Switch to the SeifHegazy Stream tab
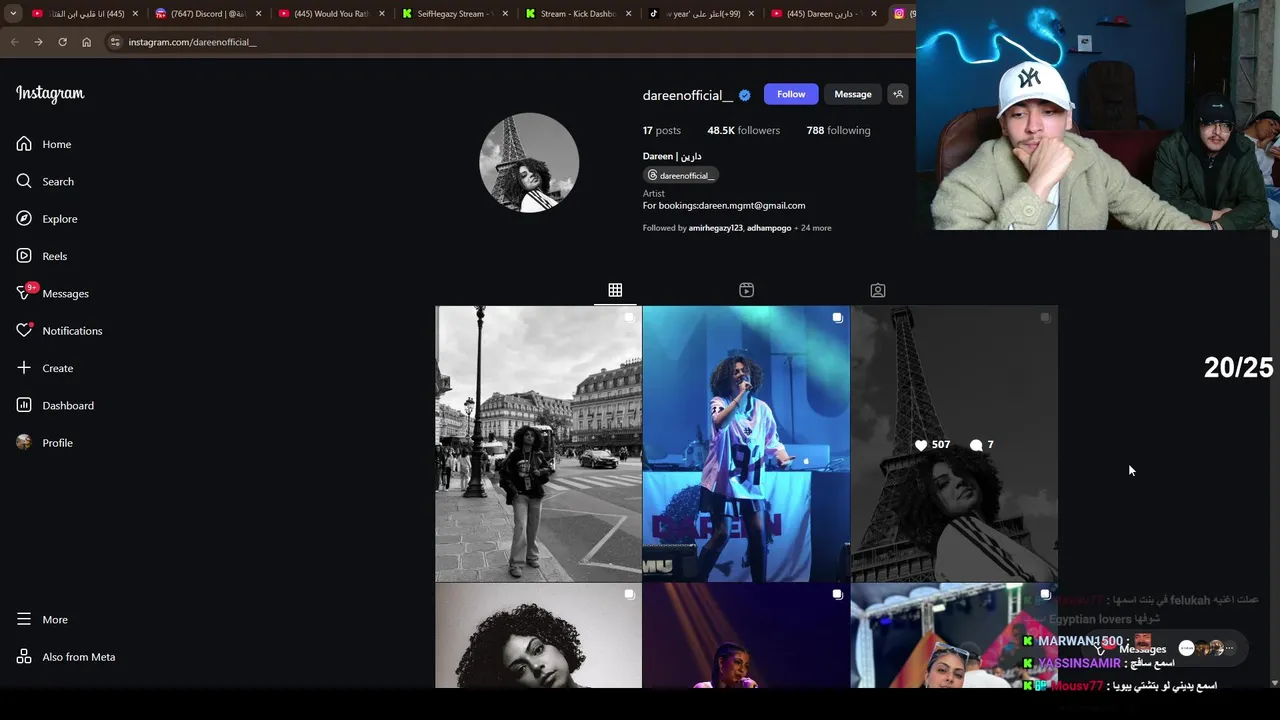Viewport: 1280px width, 720px height. click(453, 14)
